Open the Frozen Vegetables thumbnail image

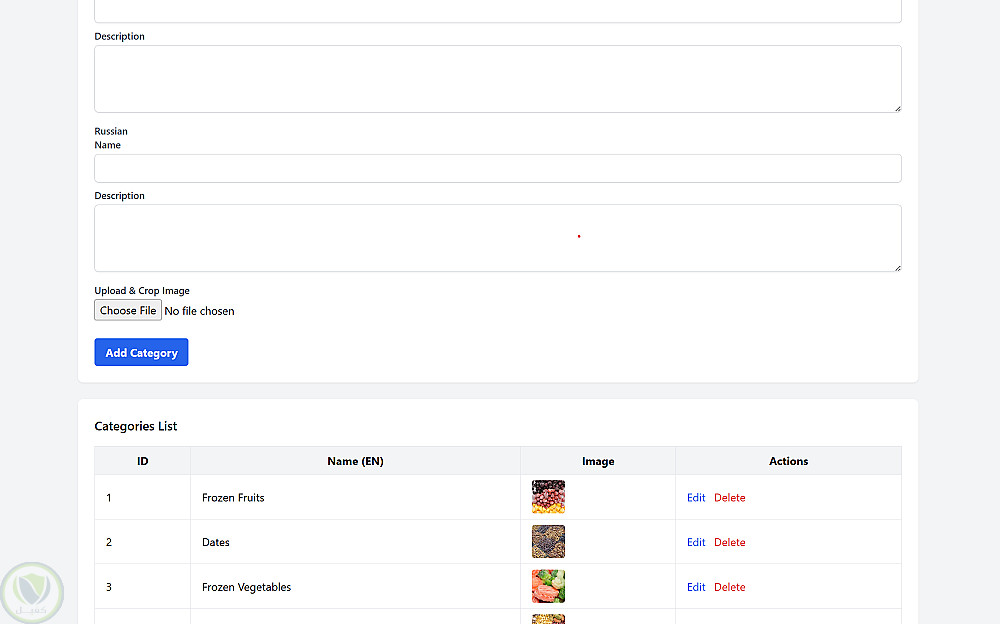pyautogui.click(x=548, y=586)
